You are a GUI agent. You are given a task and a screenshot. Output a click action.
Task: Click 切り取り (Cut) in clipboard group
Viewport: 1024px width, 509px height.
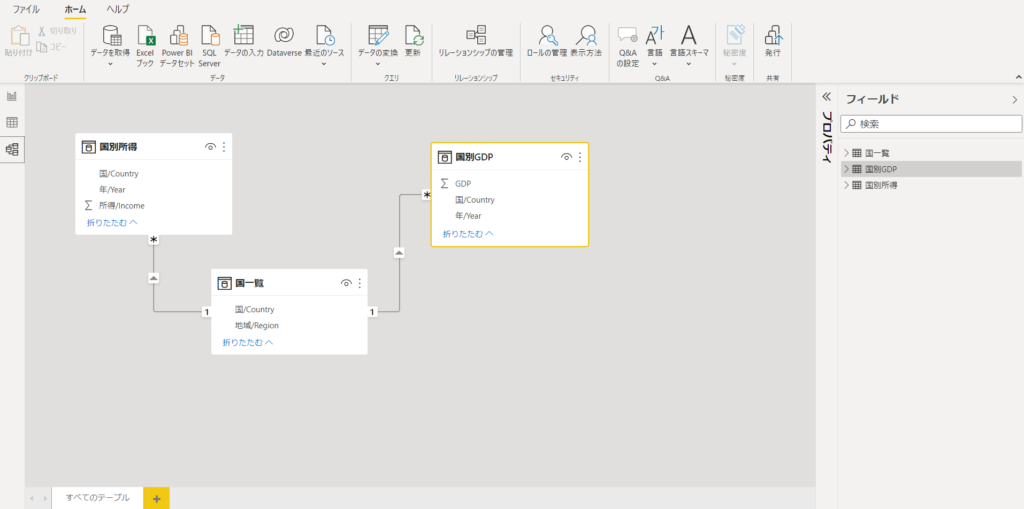tap(57, 31)
